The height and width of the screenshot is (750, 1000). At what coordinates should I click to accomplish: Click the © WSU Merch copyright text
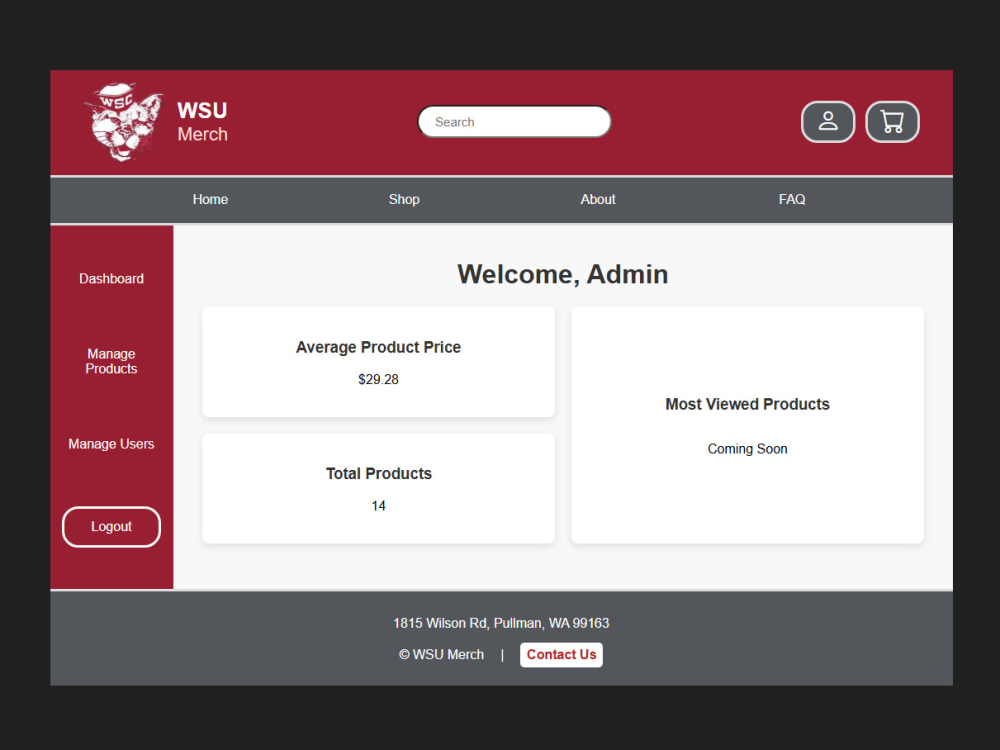(x=441, y=655)
